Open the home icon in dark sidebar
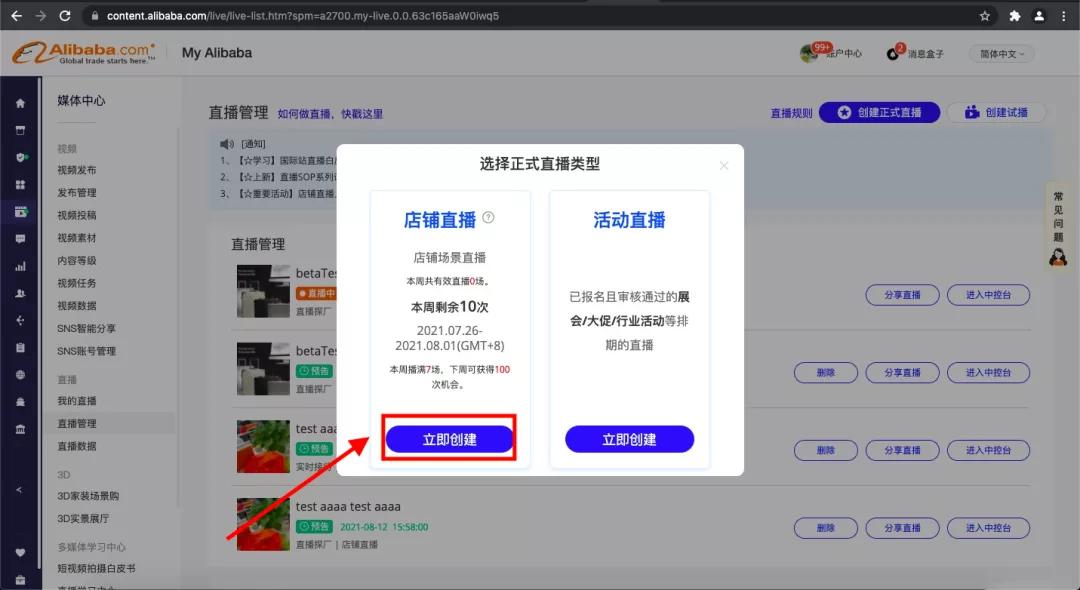 pyautogui.click(x=18, y=104)
